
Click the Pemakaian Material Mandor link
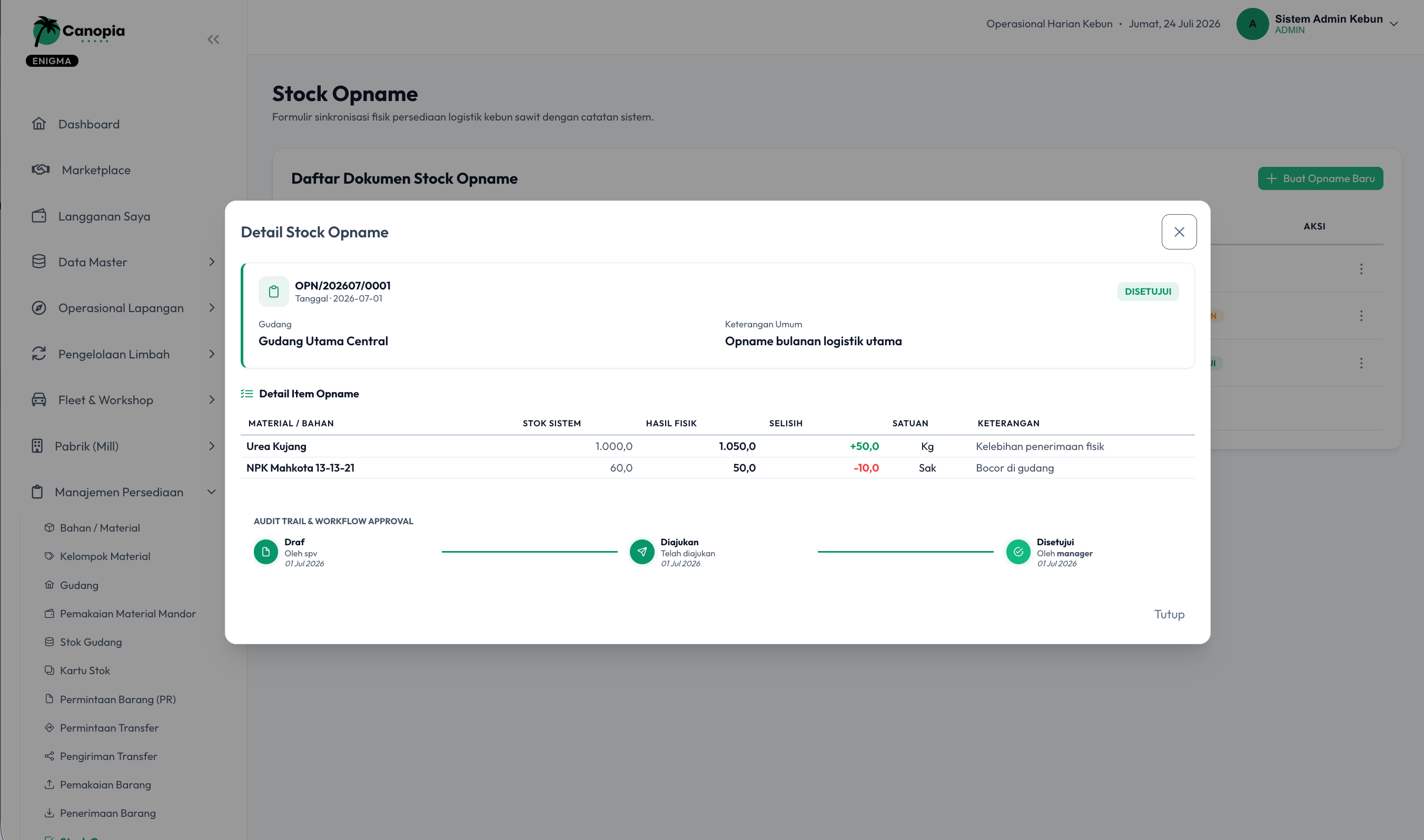pos(128,614)
